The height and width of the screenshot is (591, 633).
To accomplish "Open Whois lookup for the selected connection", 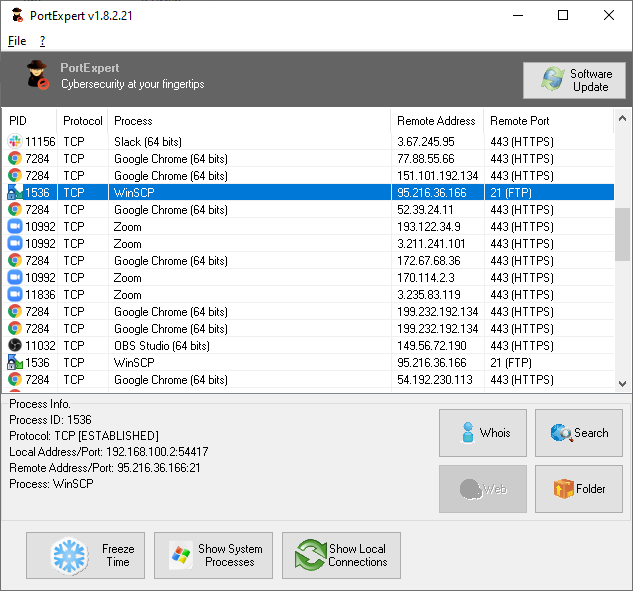I will (x=483, y=433).
